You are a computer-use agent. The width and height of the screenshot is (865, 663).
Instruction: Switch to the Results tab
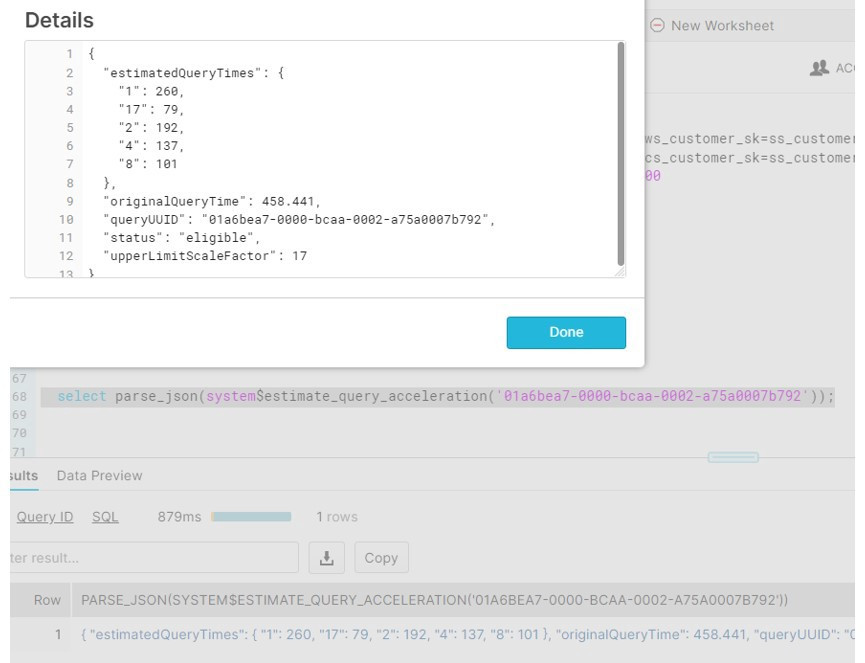click(24, 475)
